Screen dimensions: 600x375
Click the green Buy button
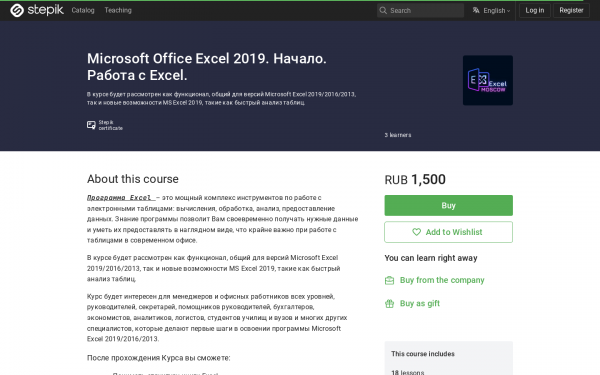(x=448, y=205)
